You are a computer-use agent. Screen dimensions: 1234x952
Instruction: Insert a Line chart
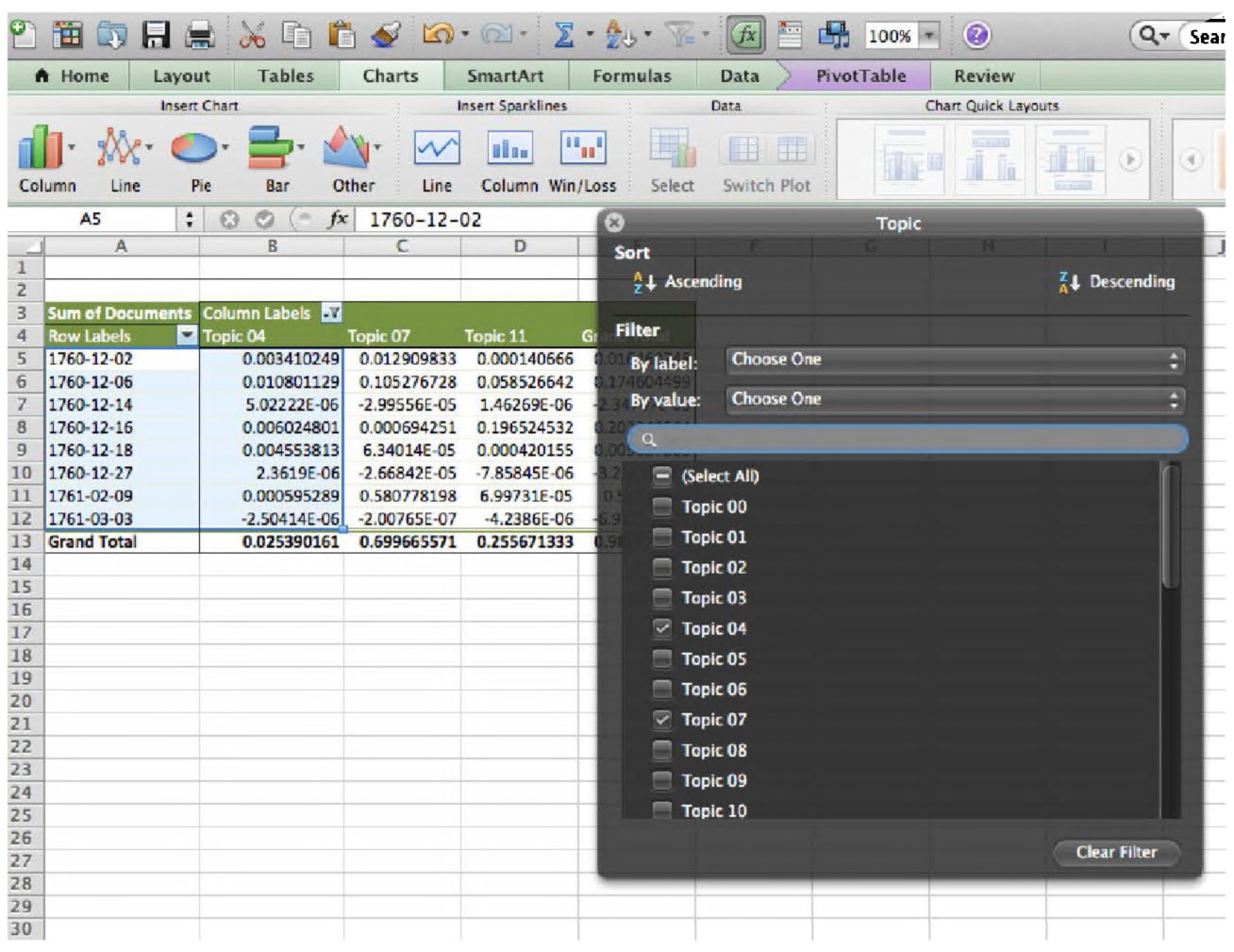pos(125,159)
